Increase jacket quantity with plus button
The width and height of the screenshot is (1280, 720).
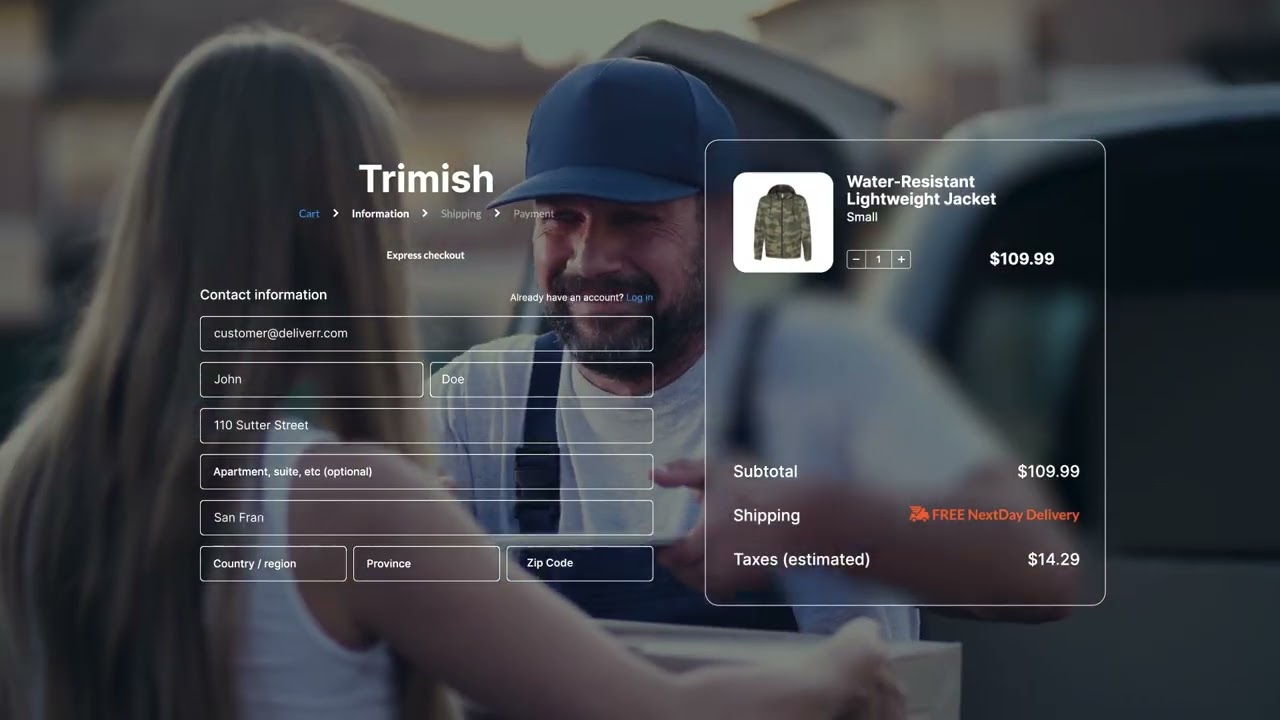901,259
